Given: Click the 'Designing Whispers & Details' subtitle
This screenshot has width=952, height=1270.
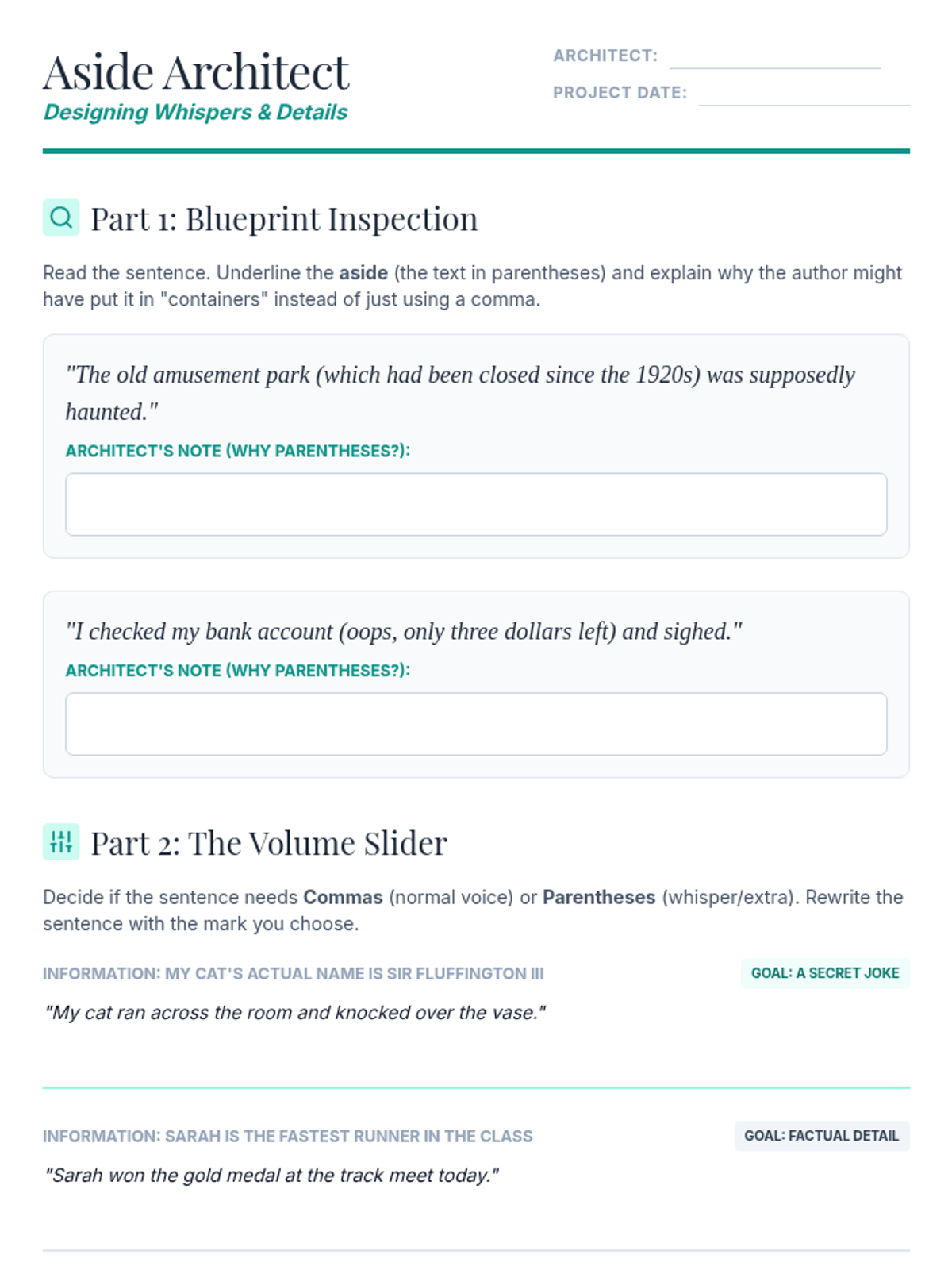Looking at the screenshot, I should coord(196,113).
